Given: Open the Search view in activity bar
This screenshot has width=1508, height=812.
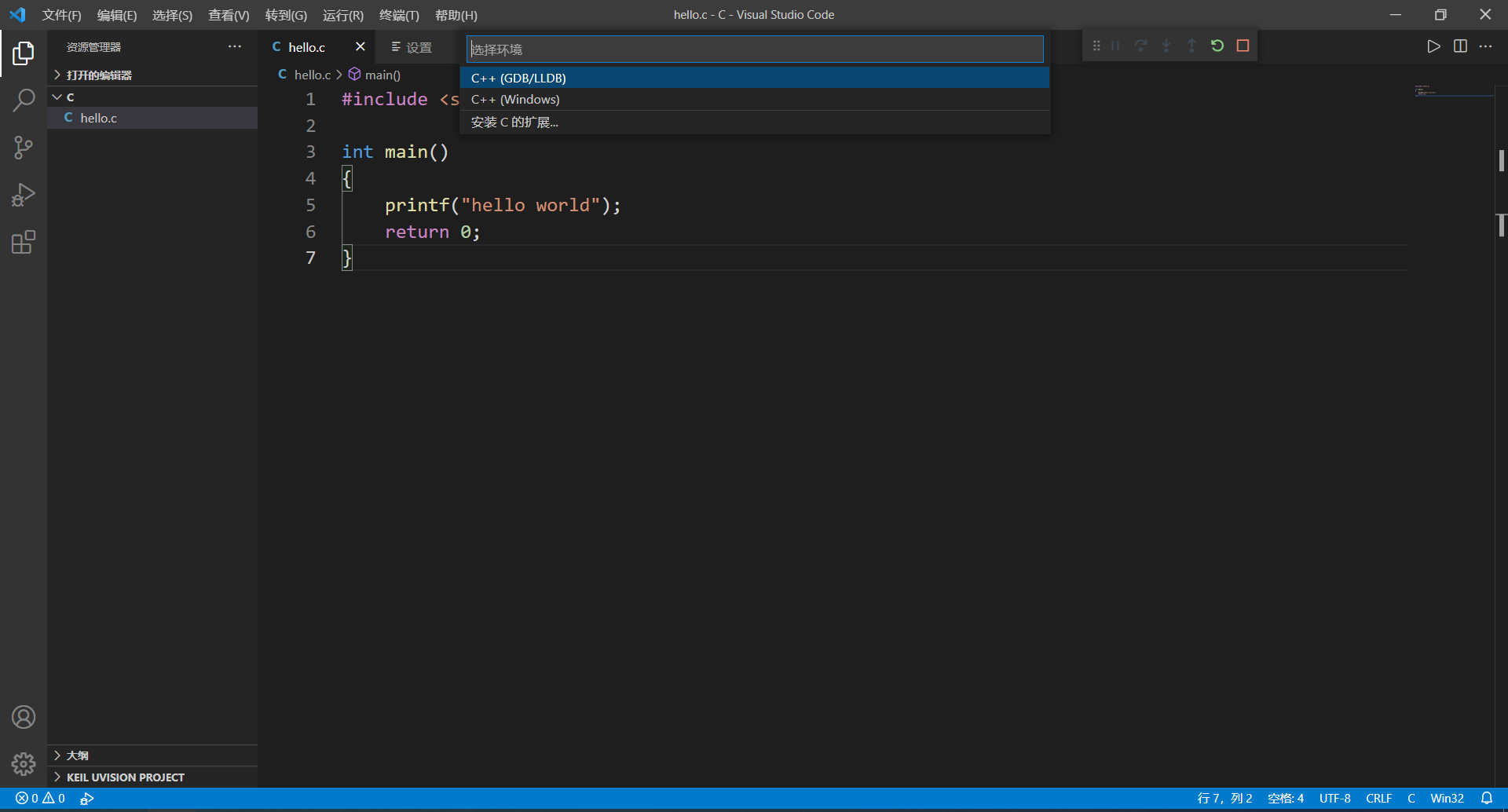Looking at the screenshot, I should (24, 101).
